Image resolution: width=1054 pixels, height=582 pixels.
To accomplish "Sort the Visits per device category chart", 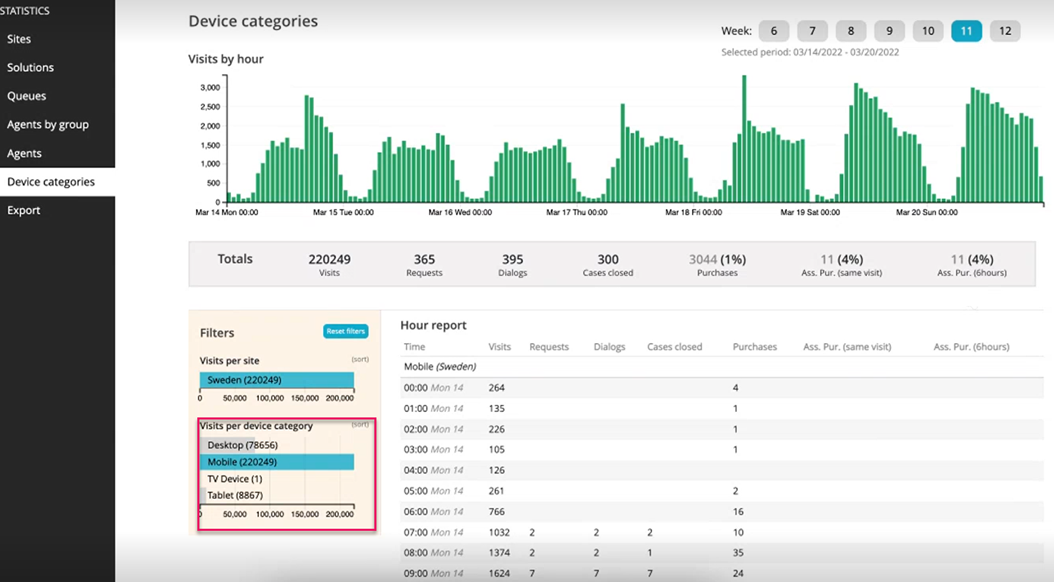I will tap(360, 424).
